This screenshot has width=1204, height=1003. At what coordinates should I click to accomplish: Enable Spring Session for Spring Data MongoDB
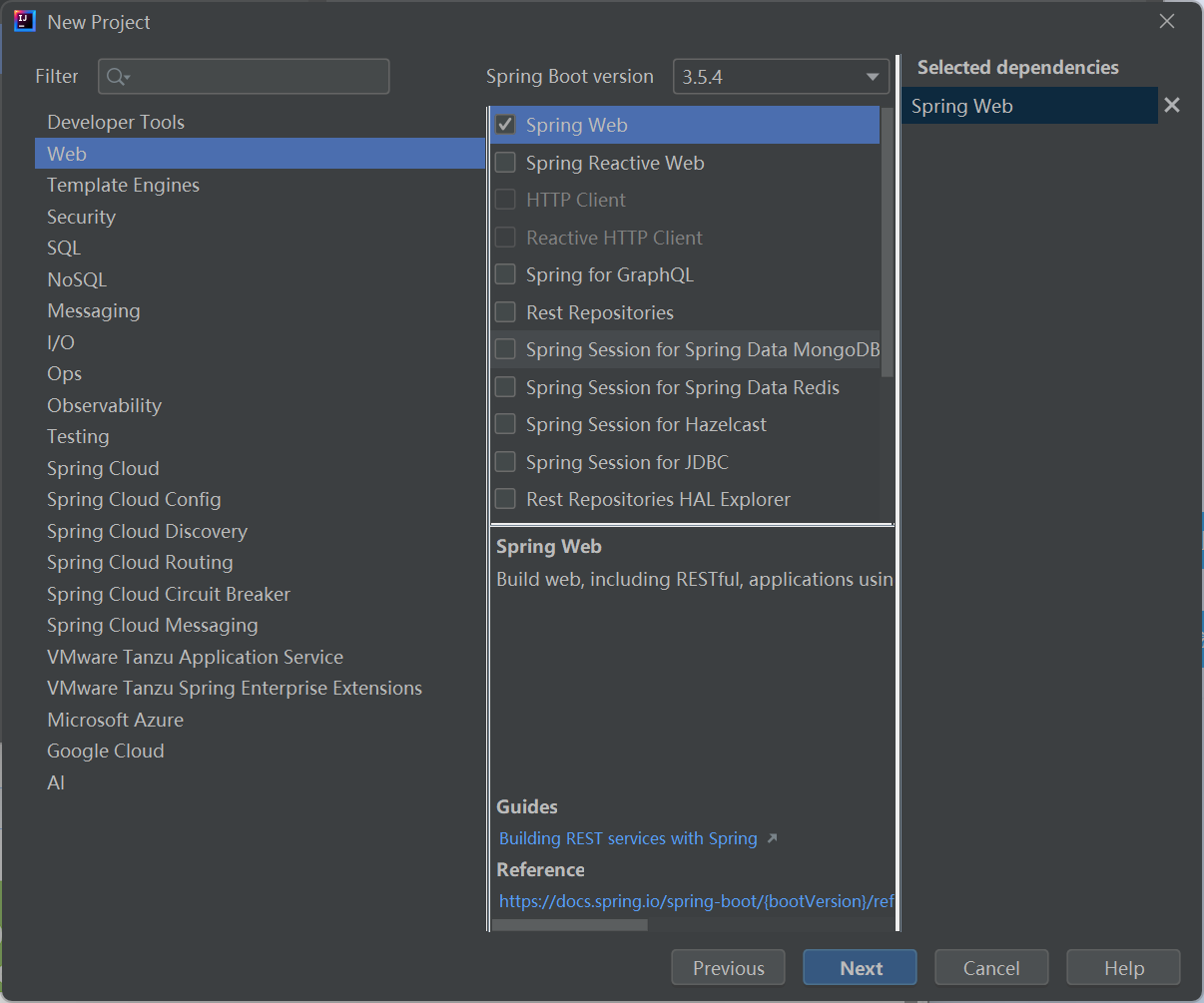click(506, 349)
